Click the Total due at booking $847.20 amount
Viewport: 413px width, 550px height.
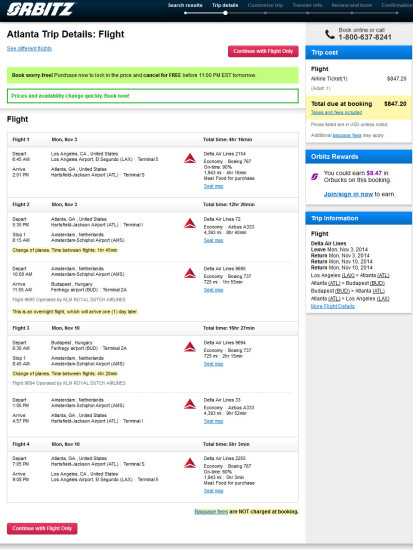[395, 104]
